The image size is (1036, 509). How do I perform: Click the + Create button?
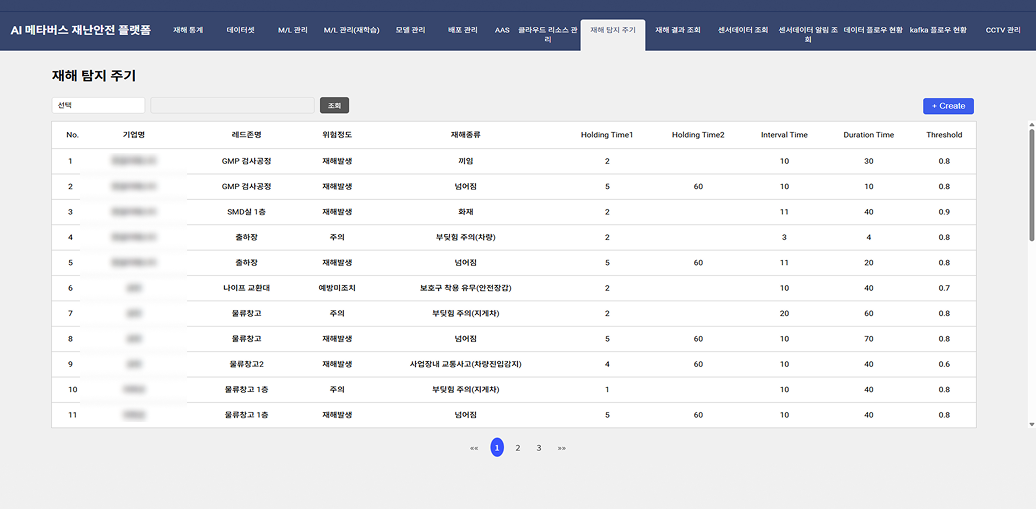click(x=948, y=106)
